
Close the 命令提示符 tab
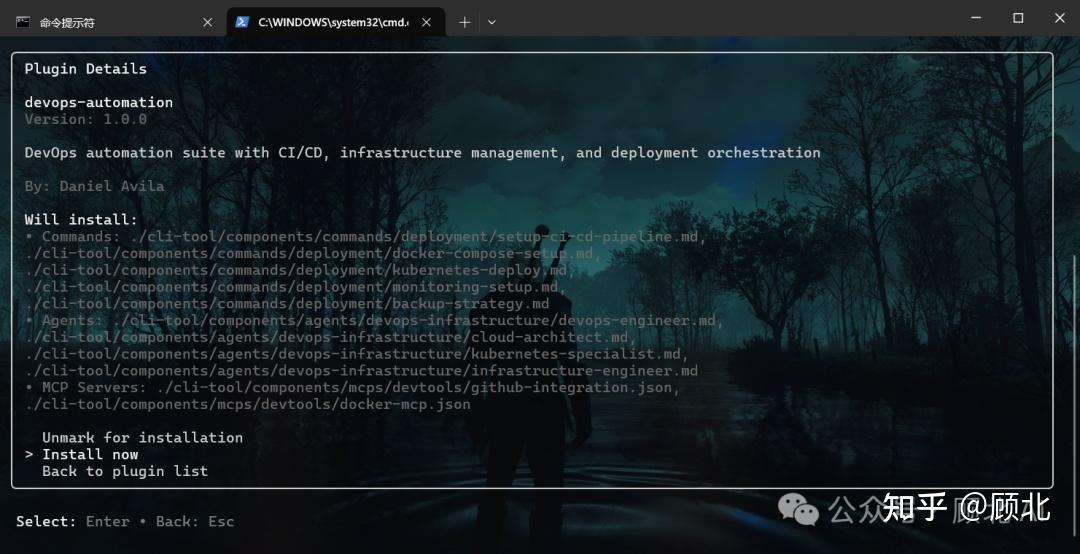coord(207,22)
